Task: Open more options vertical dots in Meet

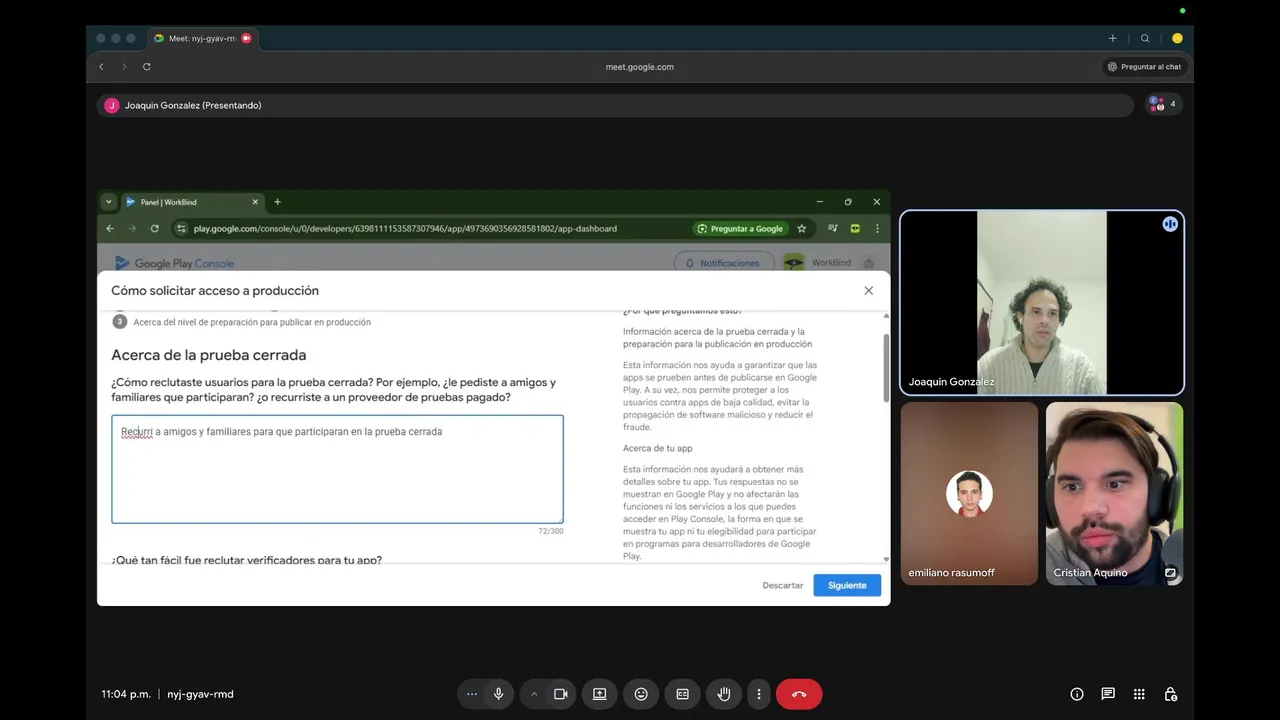Action: [x=759, y=694]
